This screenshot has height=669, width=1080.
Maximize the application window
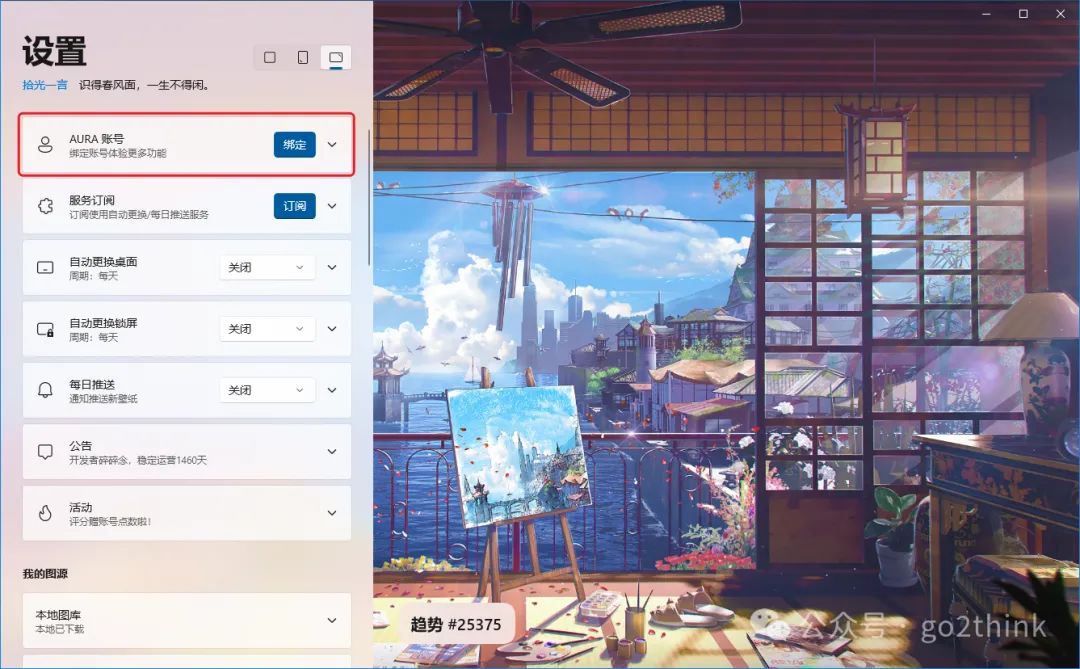pos(1024,14)
